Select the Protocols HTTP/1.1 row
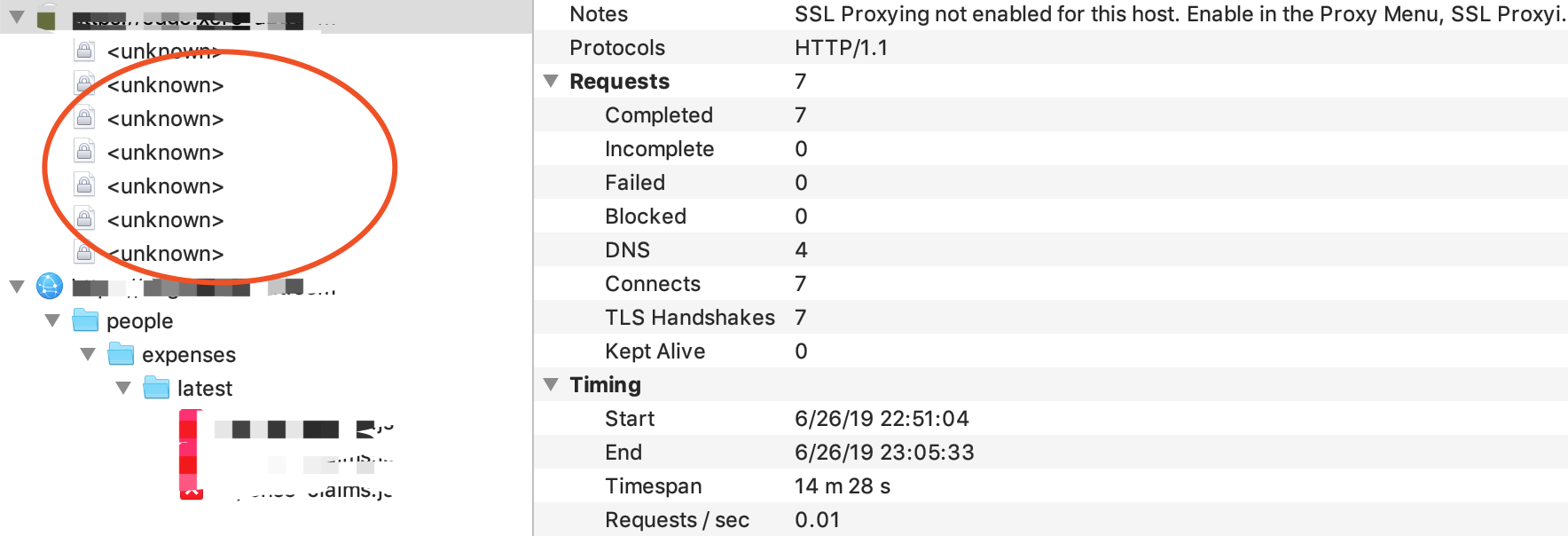 (x=1051, y=47)
